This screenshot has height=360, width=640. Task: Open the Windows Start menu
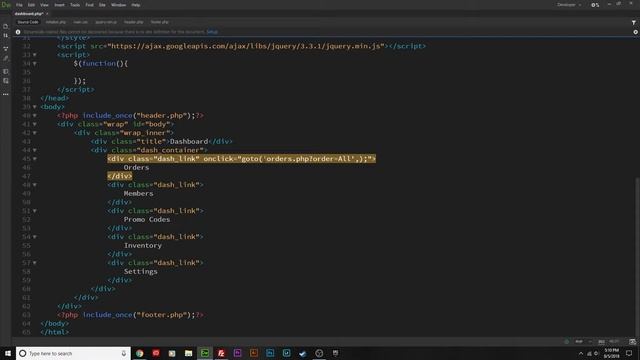[8, 353]
